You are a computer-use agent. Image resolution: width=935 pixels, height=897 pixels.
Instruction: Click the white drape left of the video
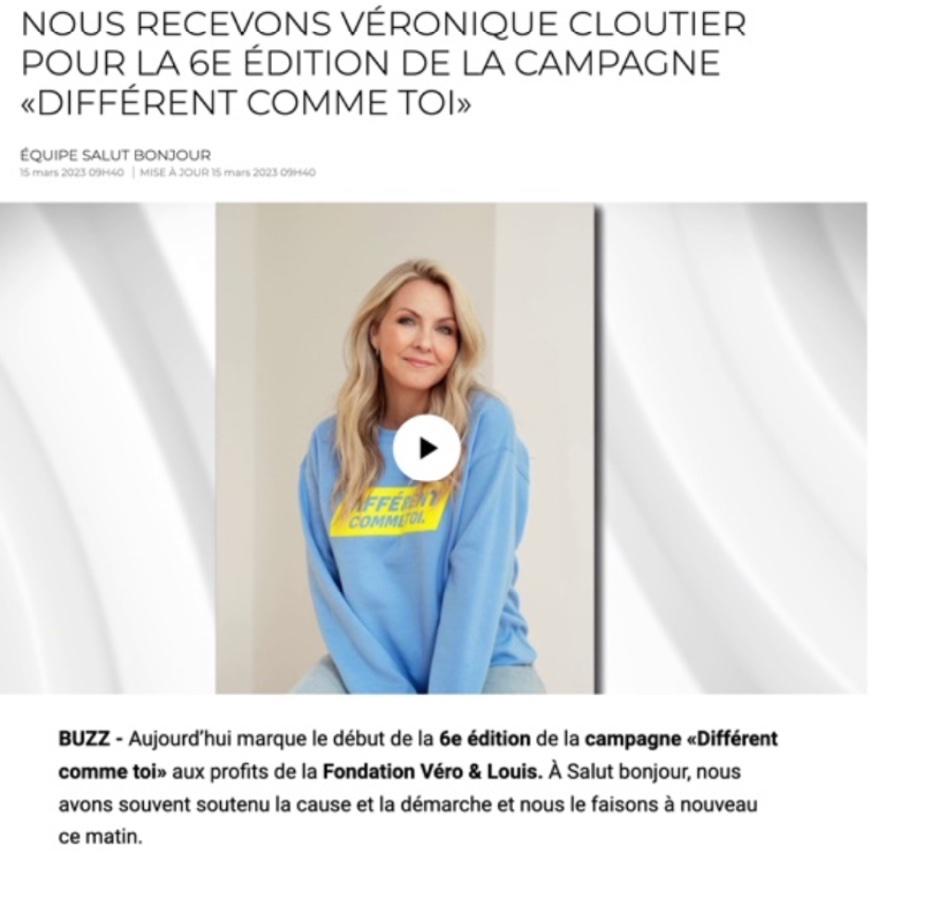click(x=107, y=448)
